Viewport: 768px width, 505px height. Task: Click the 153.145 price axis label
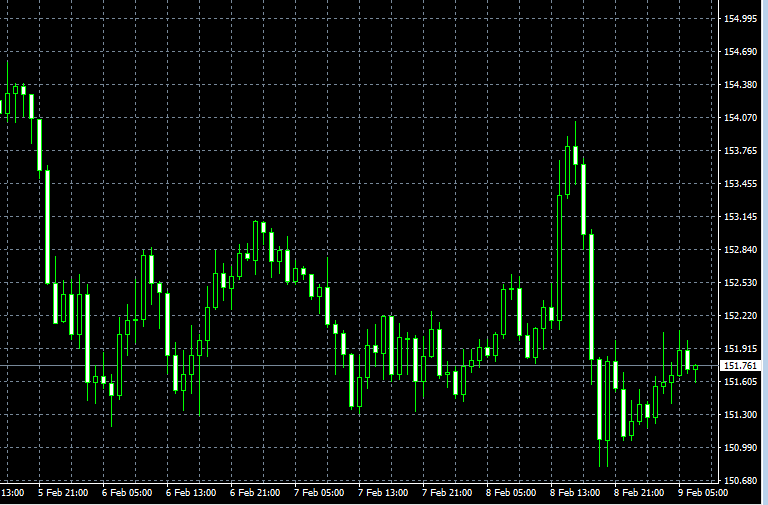(740, 216)
